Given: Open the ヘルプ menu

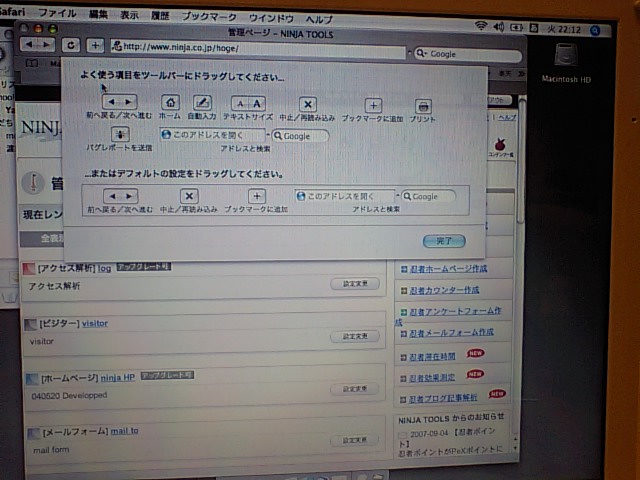Looking at the screenshot, I should tap(319, 19).
